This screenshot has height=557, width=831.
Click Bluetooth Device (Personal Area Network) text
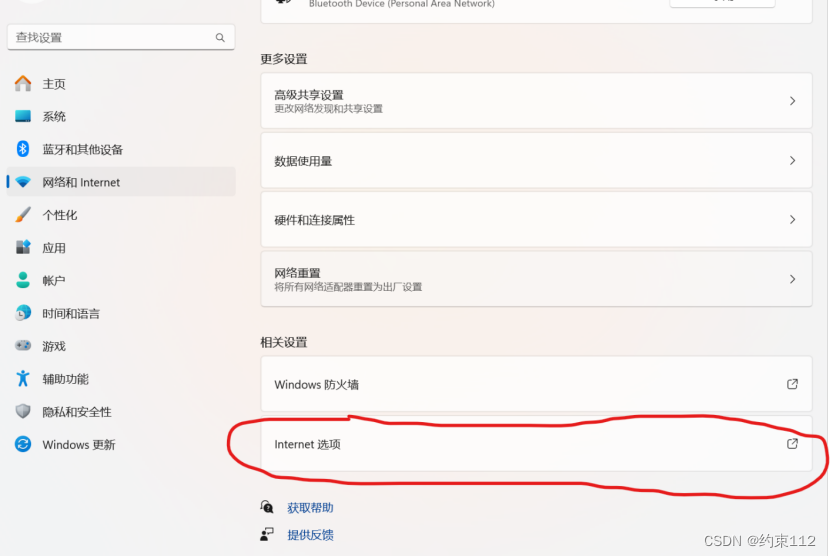pos(402,4)
